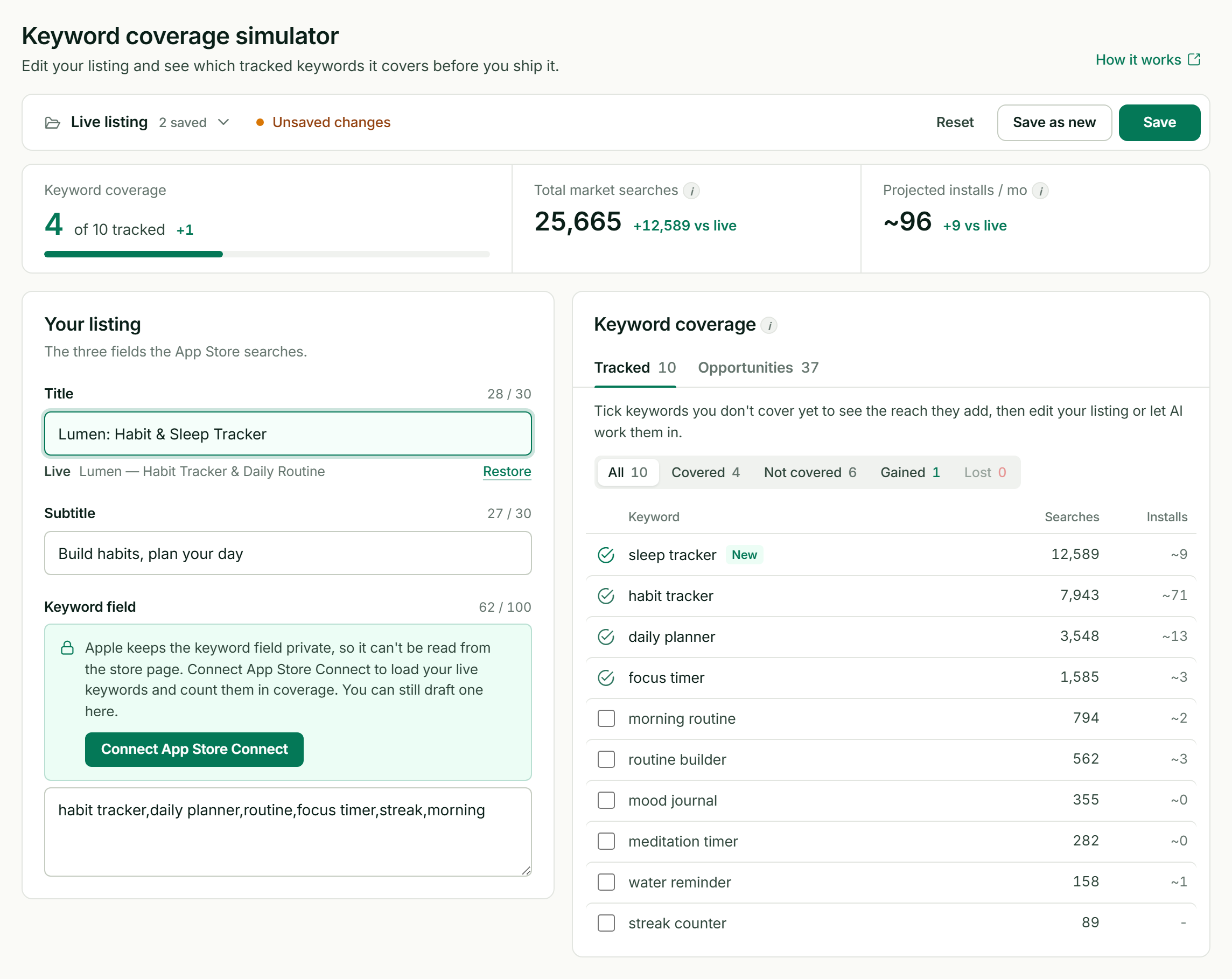
Task: Open the How it works link
Action: [1147, 59]
